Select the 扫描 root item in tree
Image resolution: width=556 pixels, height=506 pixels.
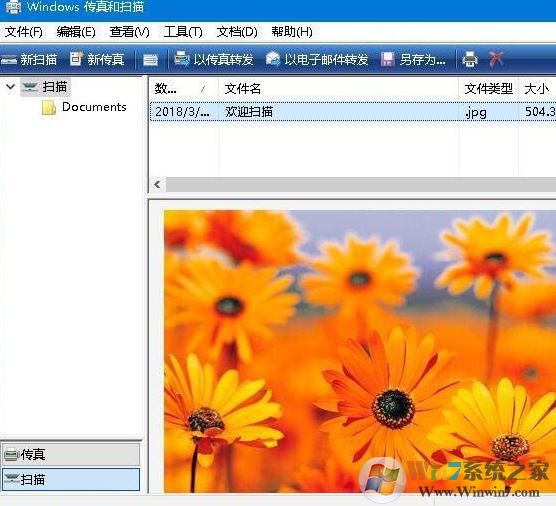click(x=55, y=87)
